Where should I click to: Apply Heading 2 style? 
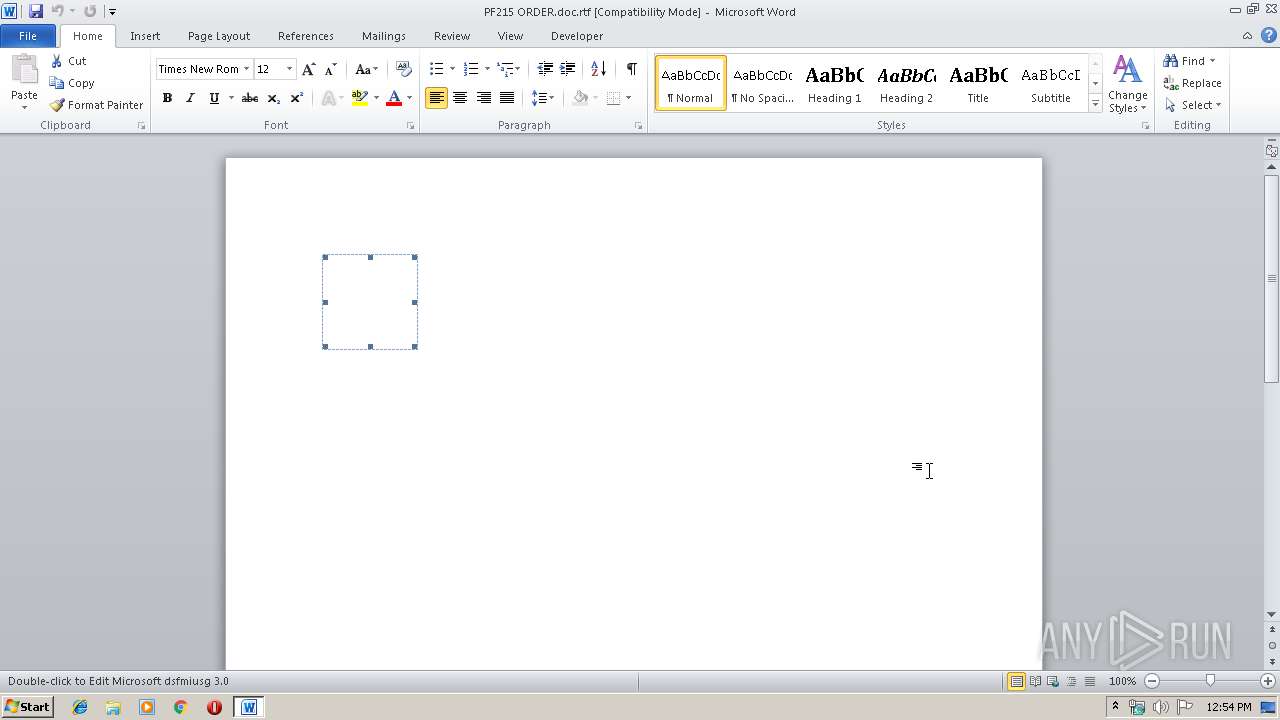[906, 83]
